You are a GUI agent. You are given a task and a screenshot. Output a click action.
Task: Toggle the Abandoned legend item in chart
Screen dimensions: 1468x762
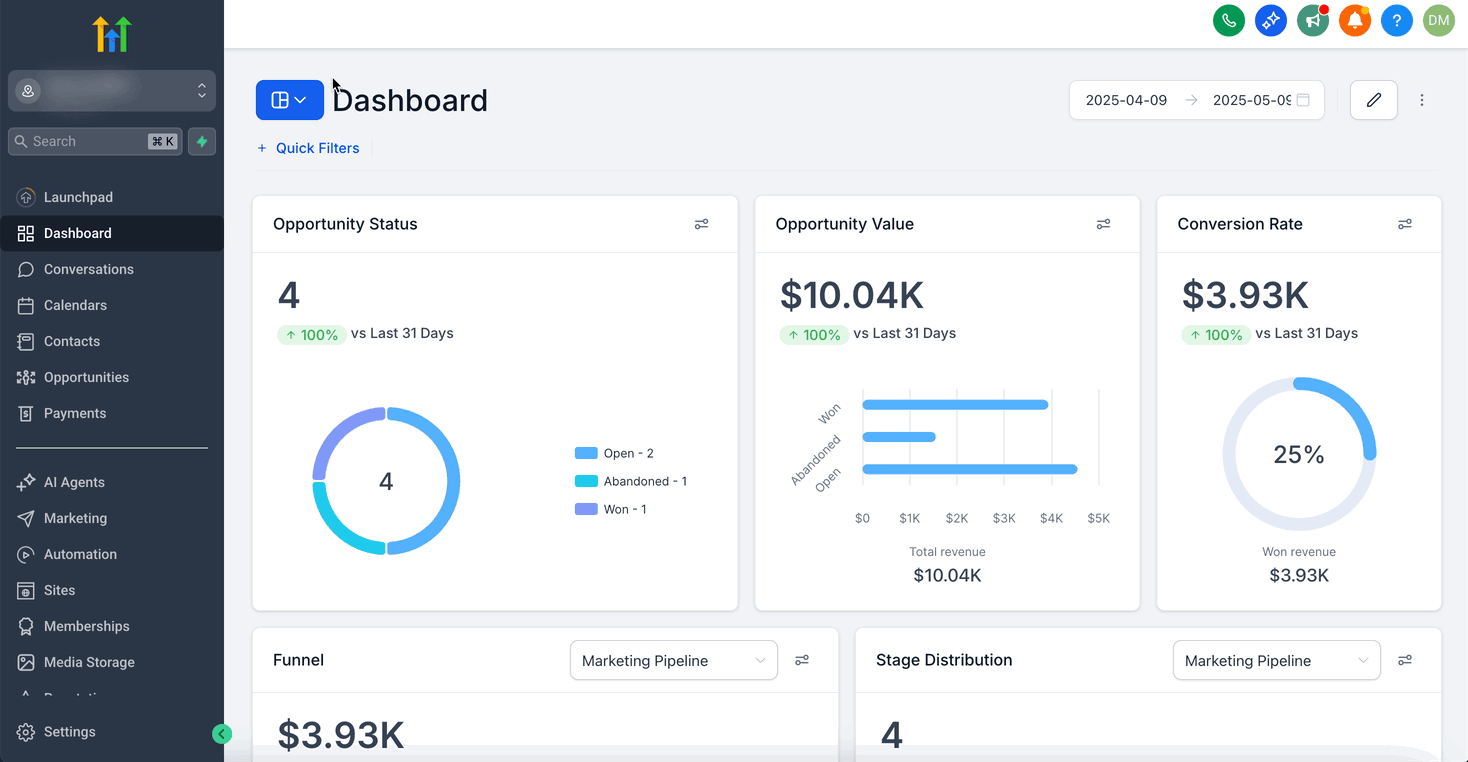click(x=631, y=481)
